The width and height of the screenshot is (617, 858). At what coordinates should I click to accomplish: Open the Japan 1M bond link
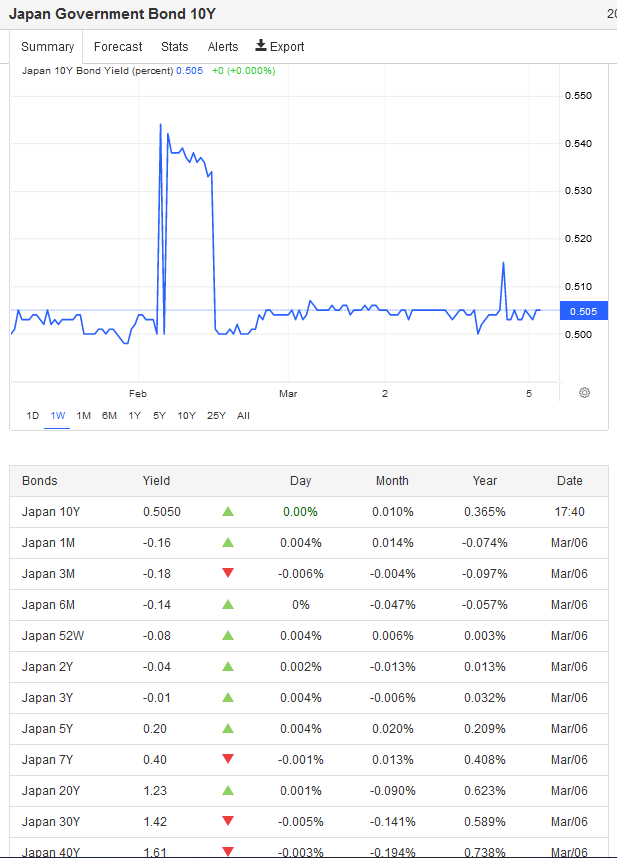point(48,543)
